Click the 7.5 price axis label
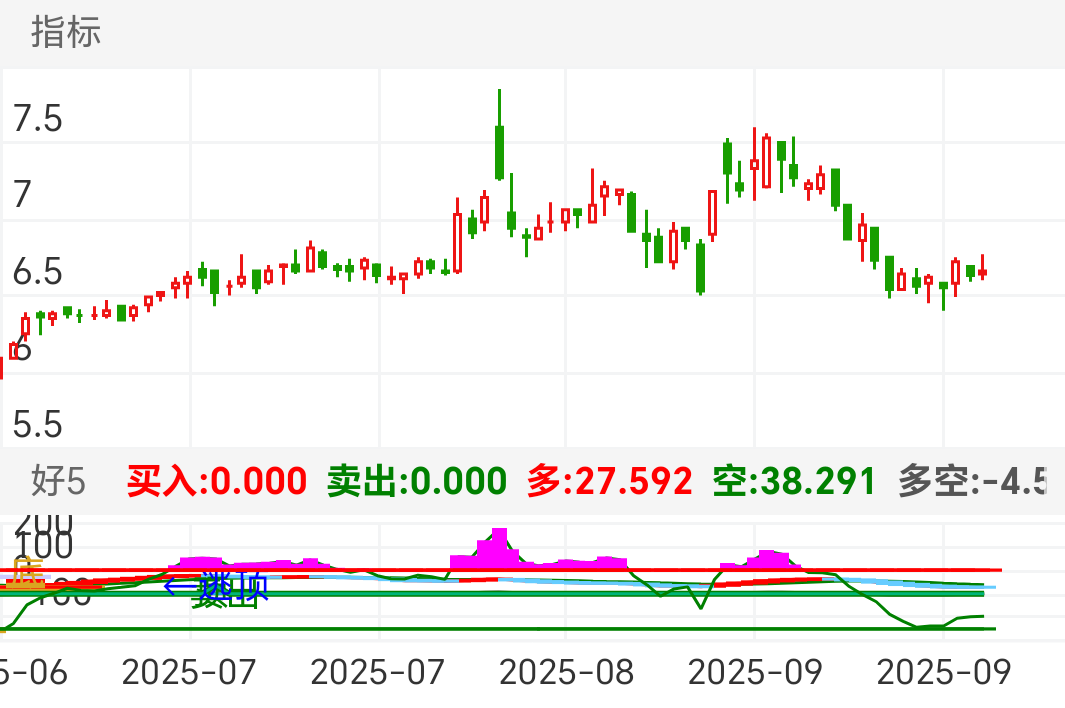This screenshot has height=708, width=1065. tap(38, 119)
